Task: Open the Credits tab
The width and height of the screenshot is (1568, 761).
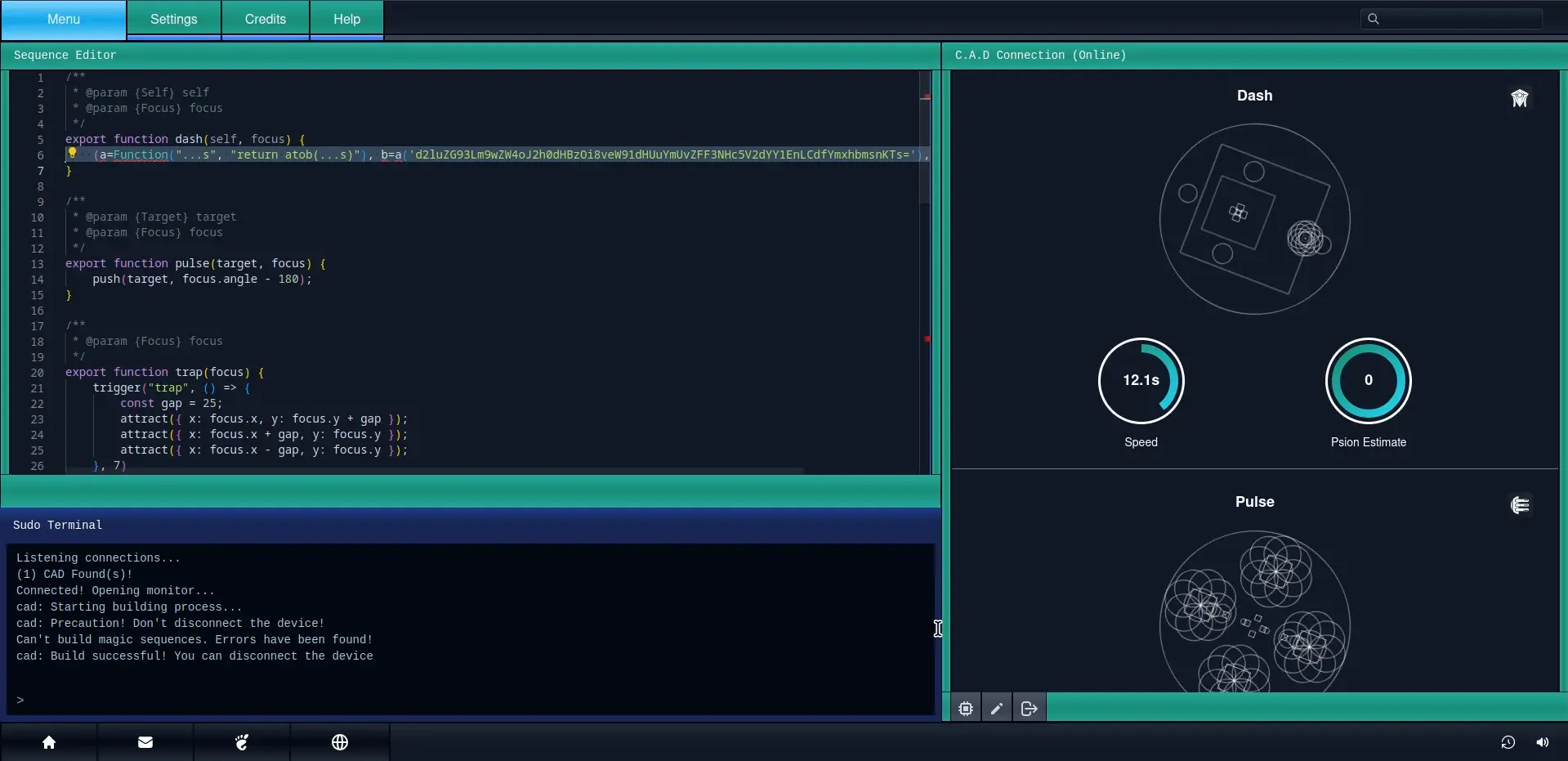Action: (x=266, y=20)
